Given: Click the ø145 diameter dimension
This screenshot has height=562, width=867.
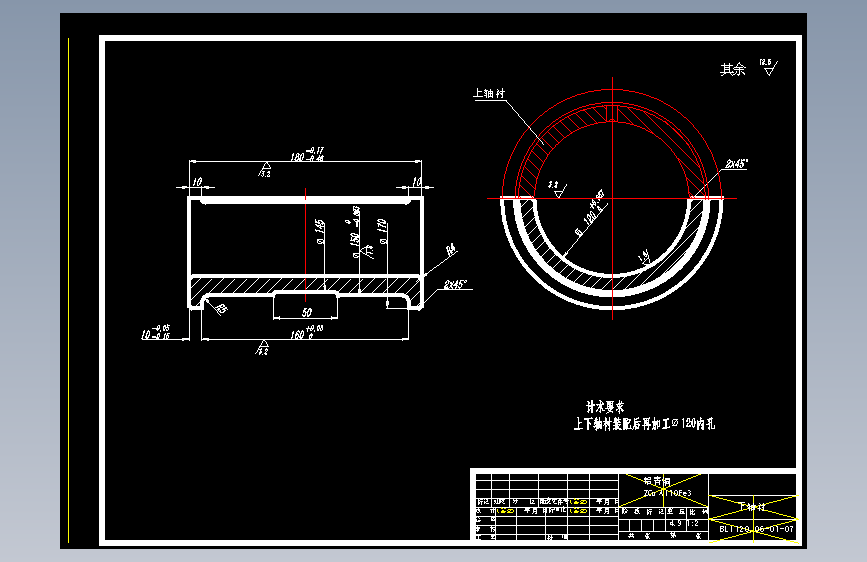Looking at the screenshot, I should click(320, 232).
